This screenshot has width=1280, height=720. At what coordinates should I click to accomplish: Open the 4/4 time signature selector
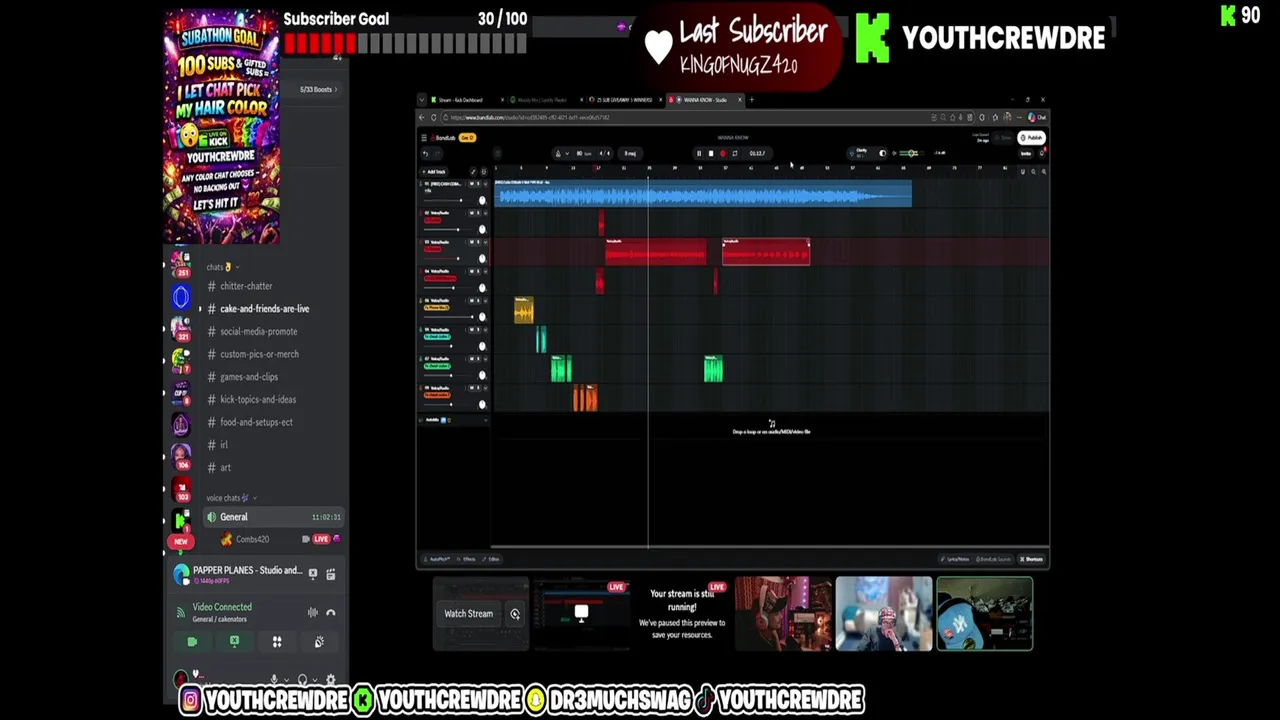point(604,153)
